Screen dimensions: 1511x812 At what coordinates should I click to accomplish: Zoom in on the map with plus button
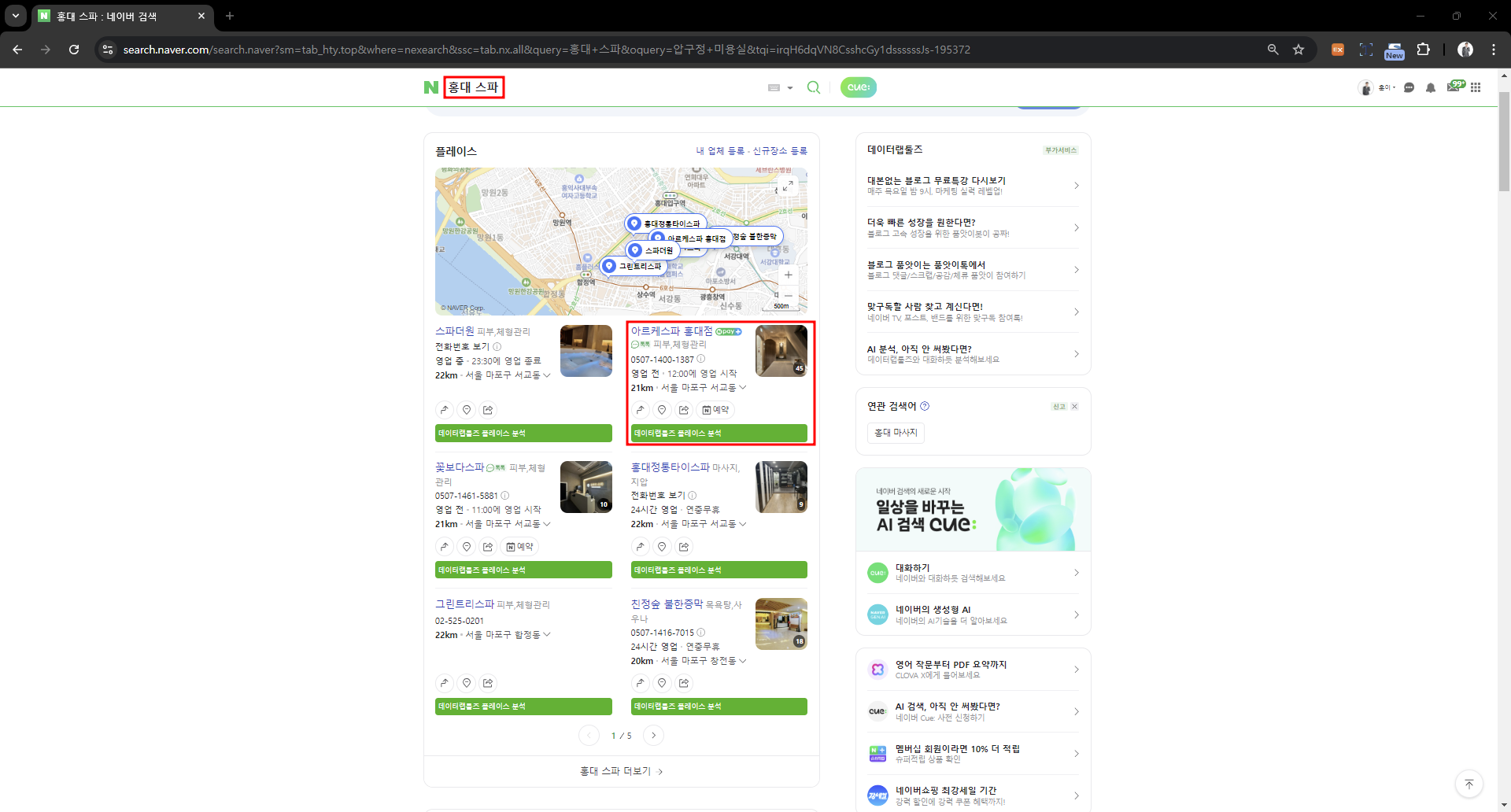(788, 275)
